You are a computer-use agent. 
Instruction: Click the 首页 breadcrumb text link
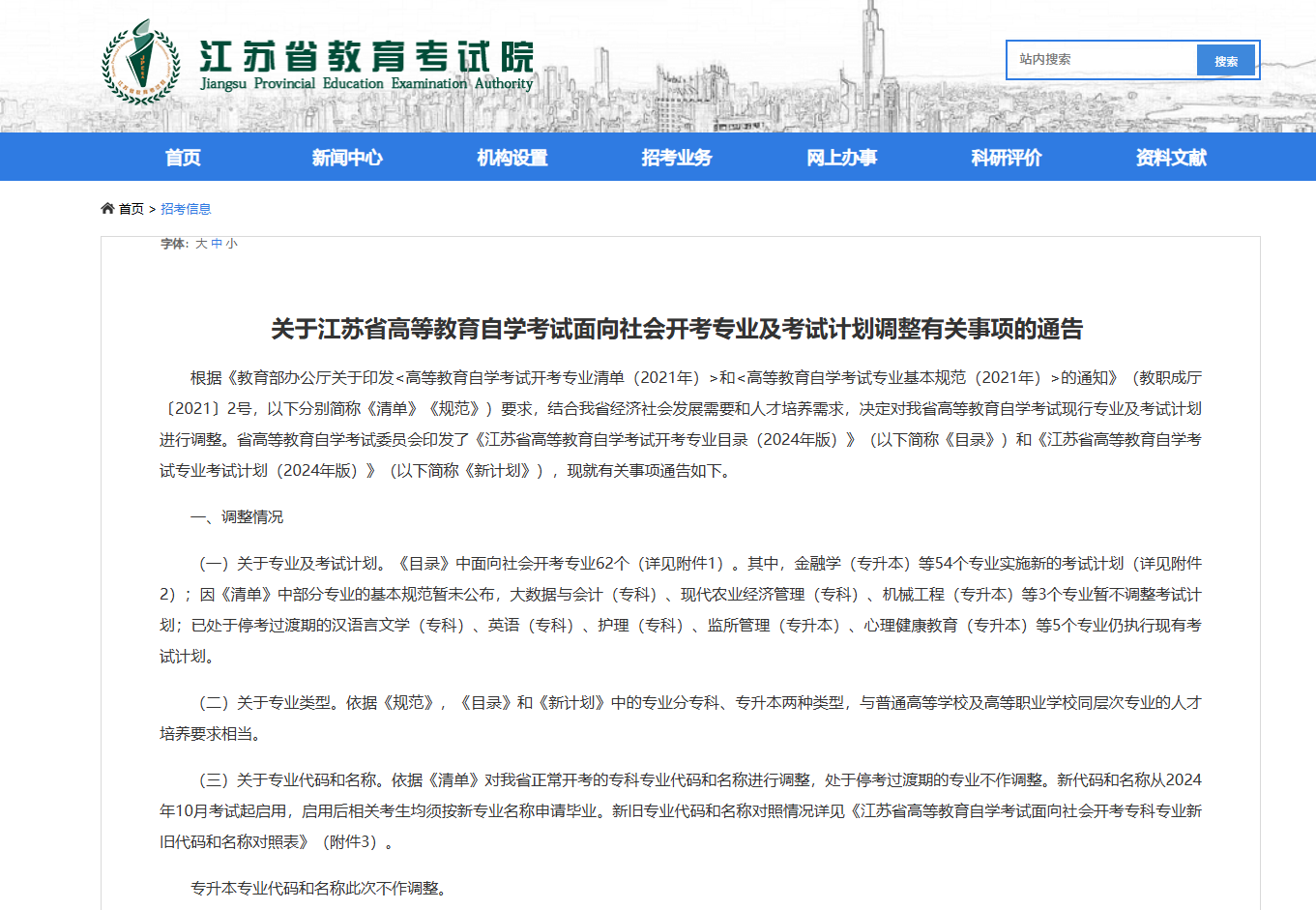[131, 209]
